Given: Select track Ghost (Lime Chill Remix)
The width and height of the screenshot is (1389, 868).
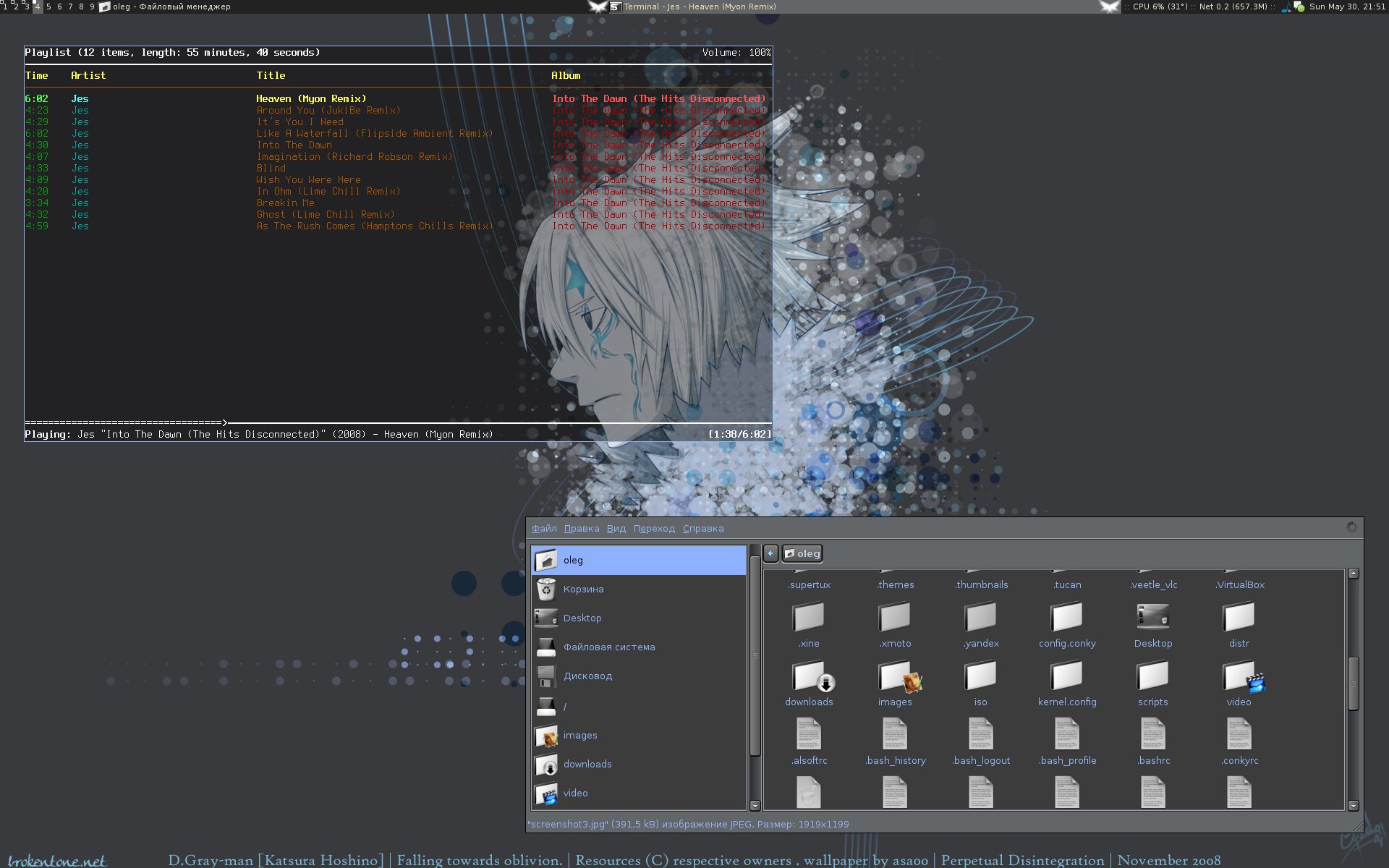Looking at the screenshot, I should [325, 214].
